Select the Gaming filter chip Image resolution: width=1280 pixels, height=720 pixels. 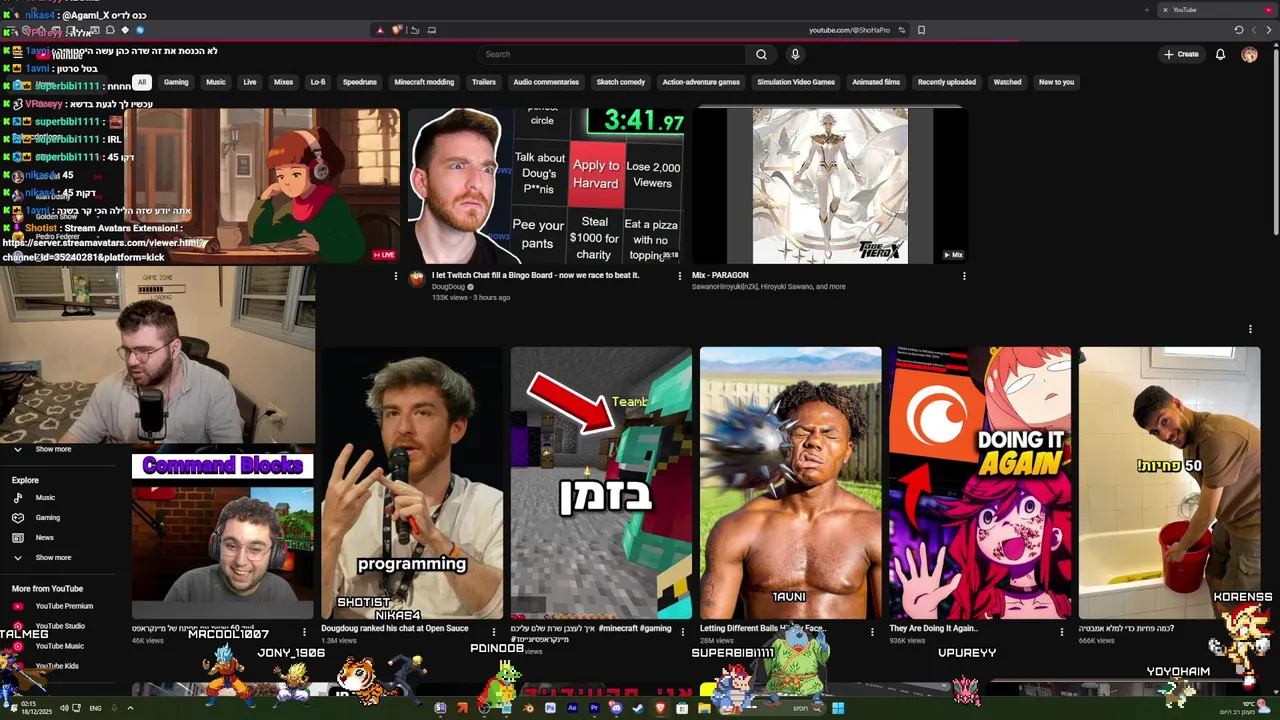pyautogui.click(x=176, y=82)
